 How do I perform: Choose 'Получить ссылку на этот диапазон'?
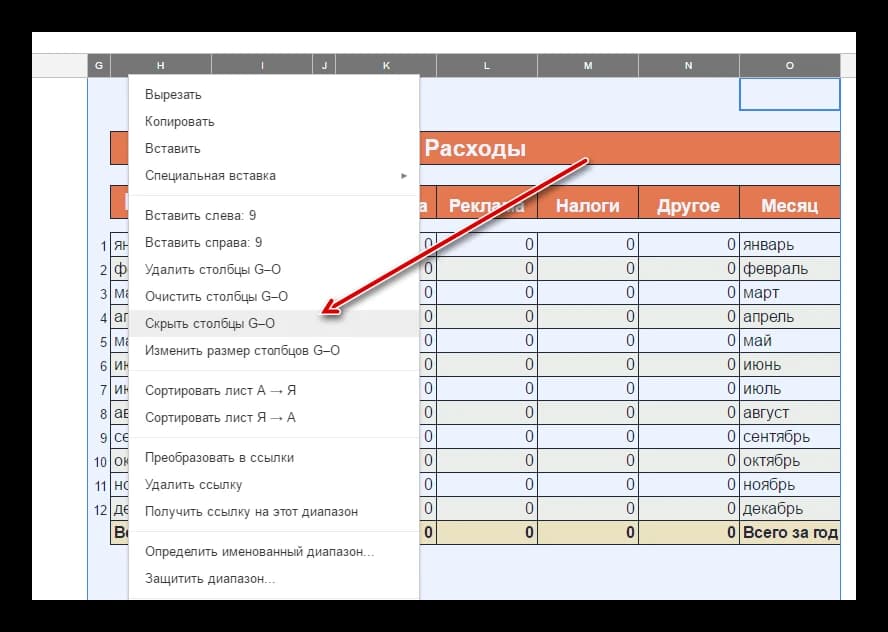point(251,511)
